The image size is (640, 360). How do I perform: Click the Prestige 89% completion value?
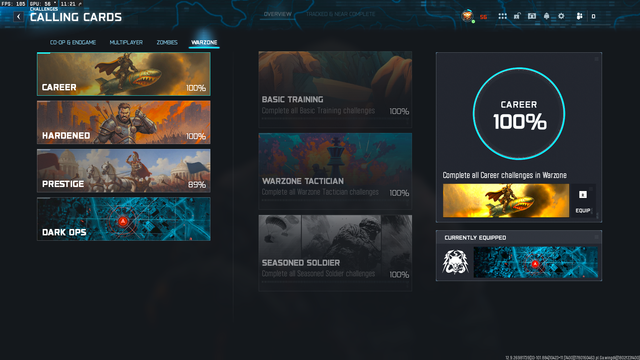pyautogui.click(x=197, y=184)
